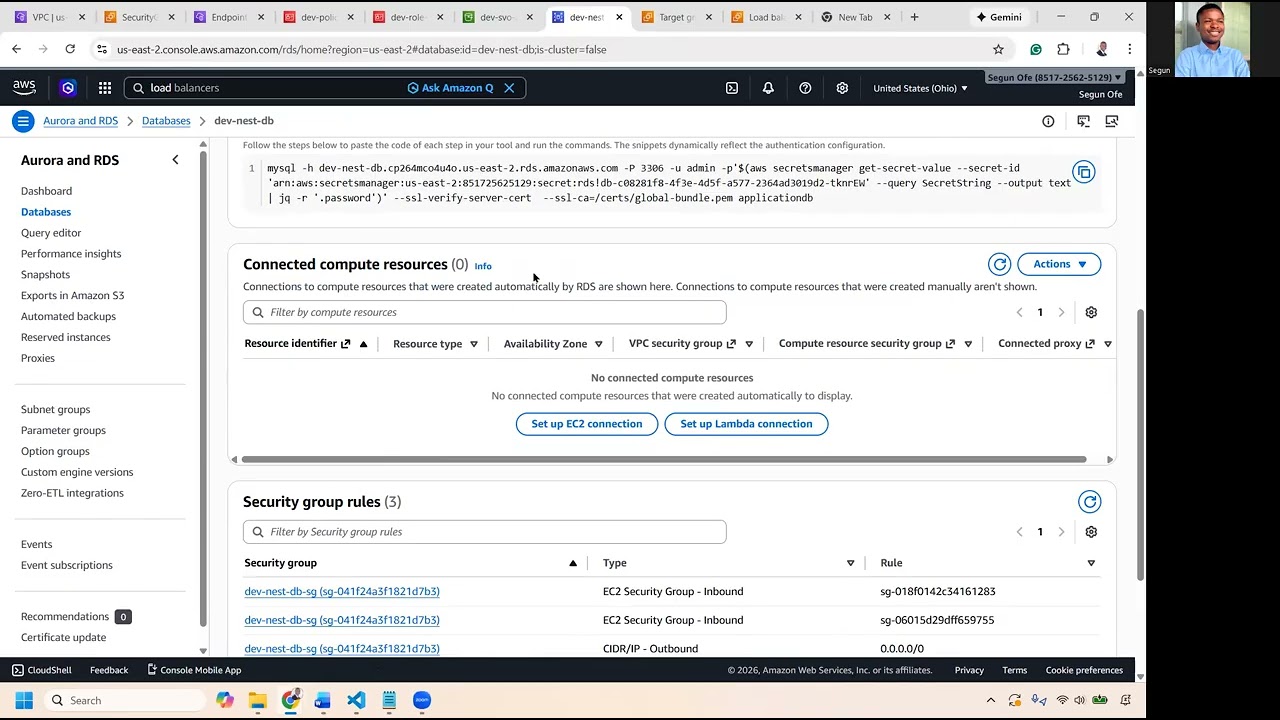Image resolution: width=1280 pixels, height=720 pixels.
Task: Open File Explorer from taskbar
Action: [x=257, y=700]
